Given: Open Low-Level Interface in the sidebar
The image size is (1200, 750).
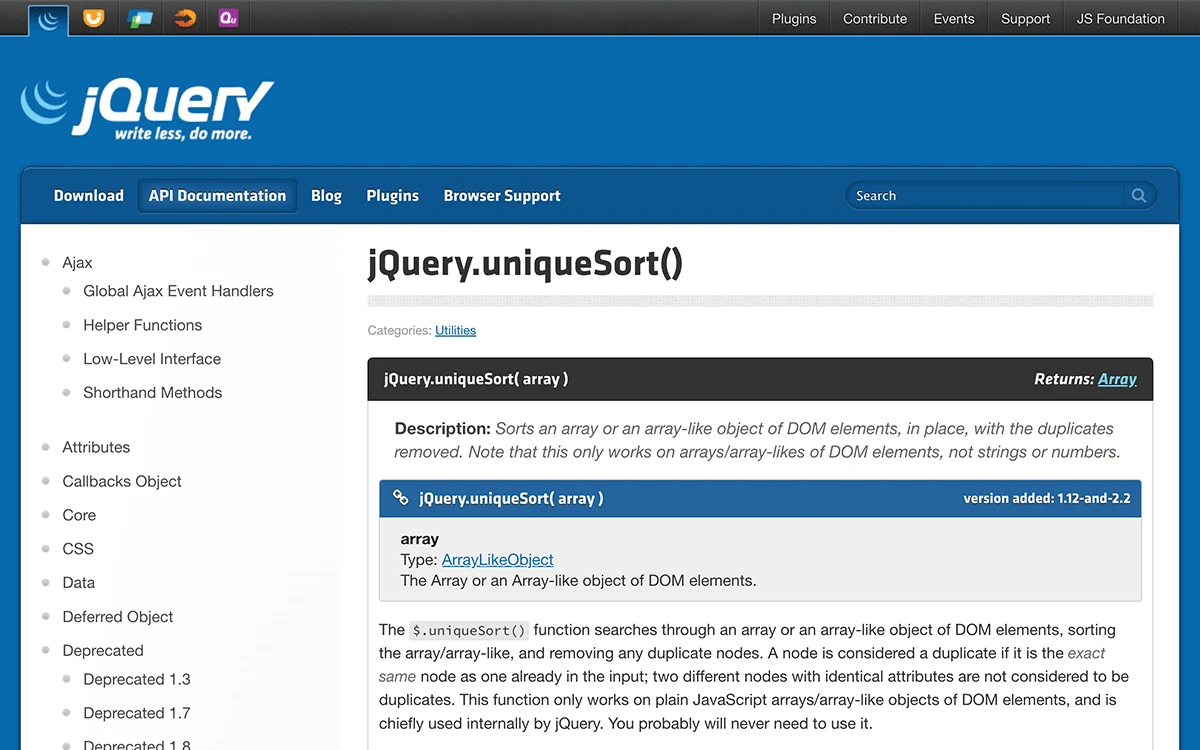Looking at the screenshot, I should (152, 359).
